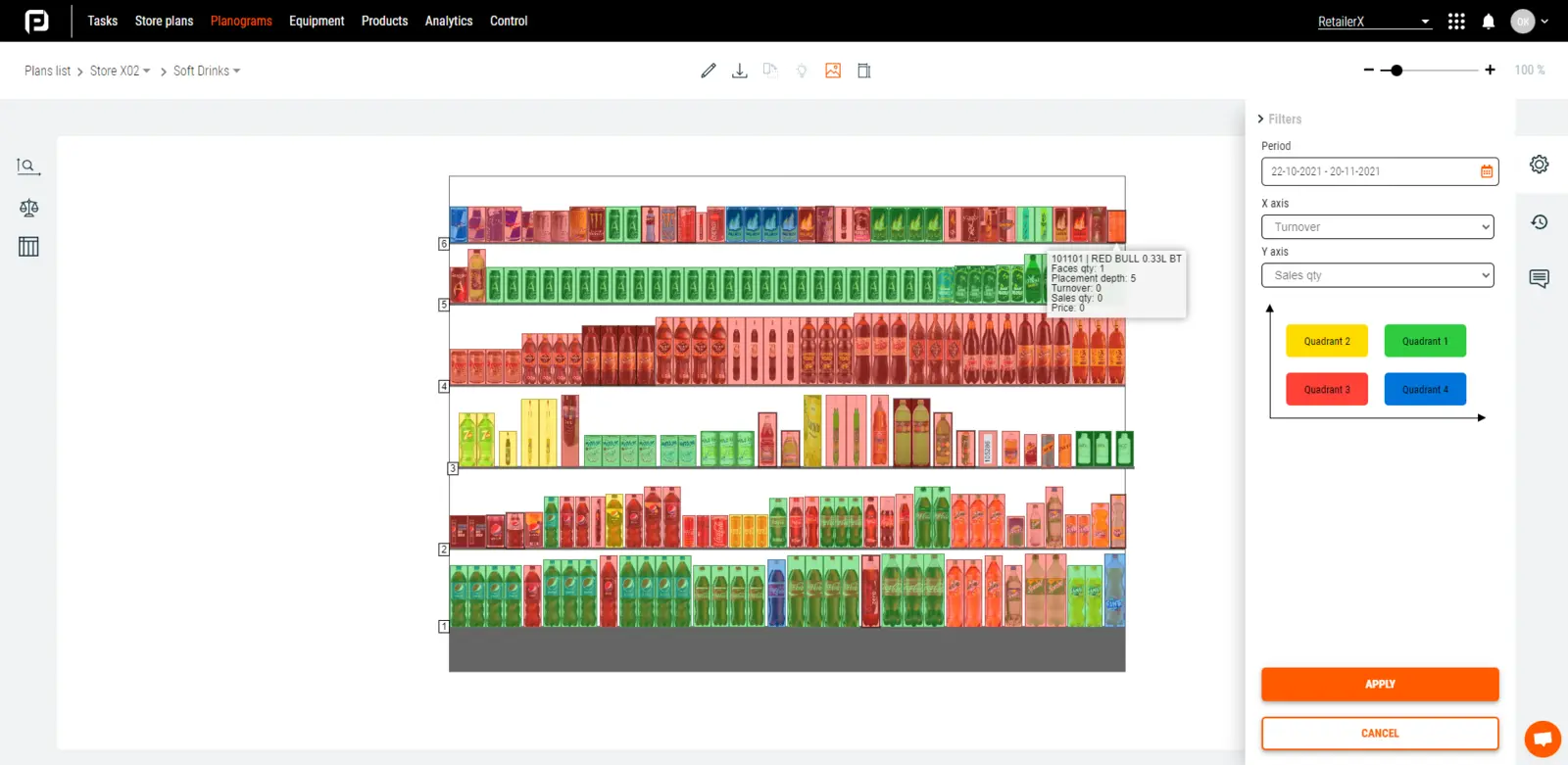The image size is (1568, 765).
Task: Go to the Store plans menu
Action: click(x=164, y=21)
